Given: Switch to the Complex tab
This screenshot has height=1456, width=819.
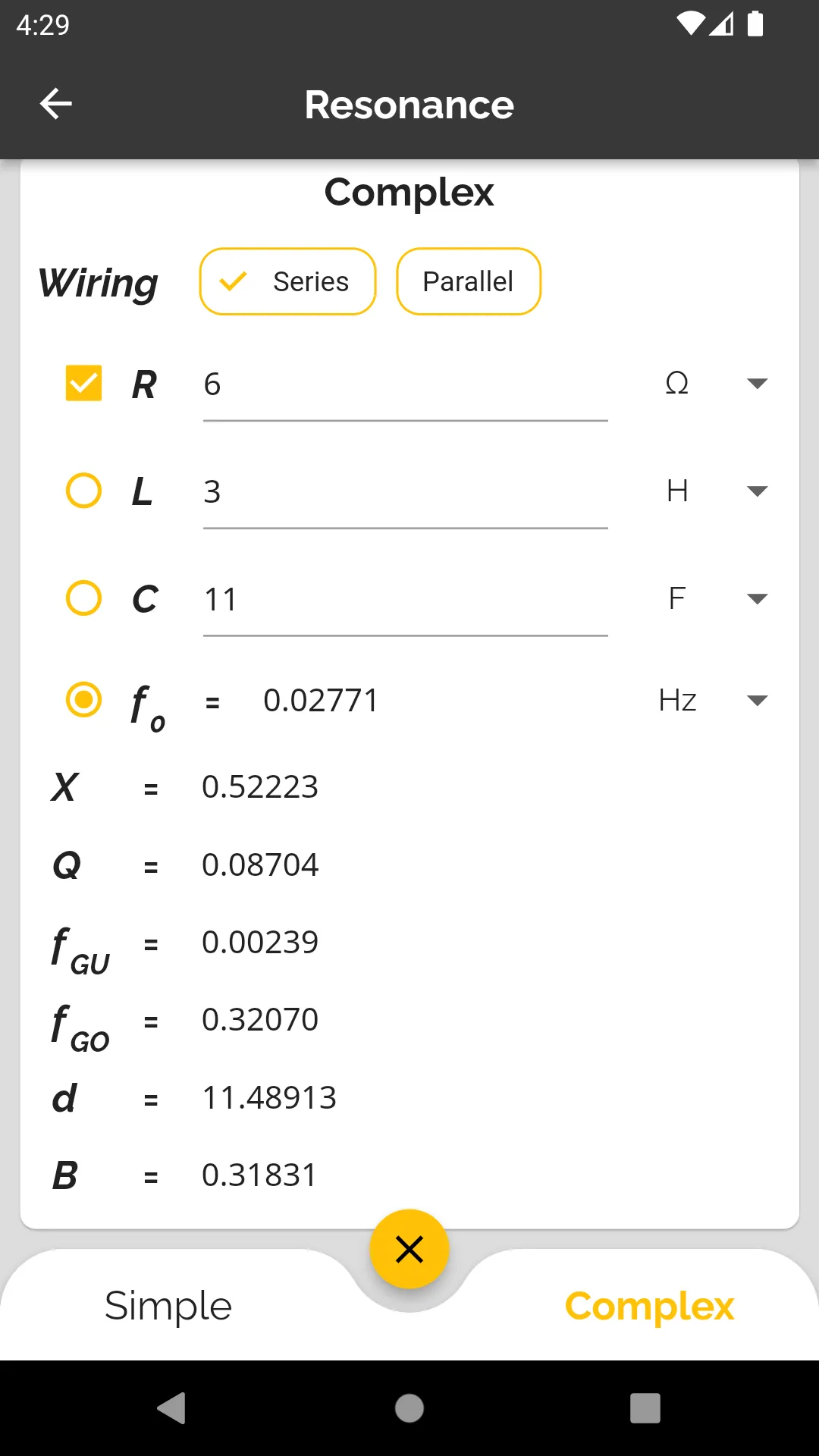Looking at the screenshot, I should tap(650, 1306).
